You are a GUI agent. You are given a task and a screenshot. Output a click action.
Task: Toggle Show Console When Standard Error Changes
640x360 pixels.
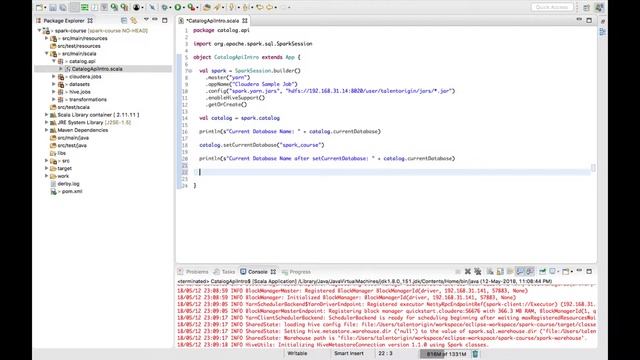[x=530, y=271]
